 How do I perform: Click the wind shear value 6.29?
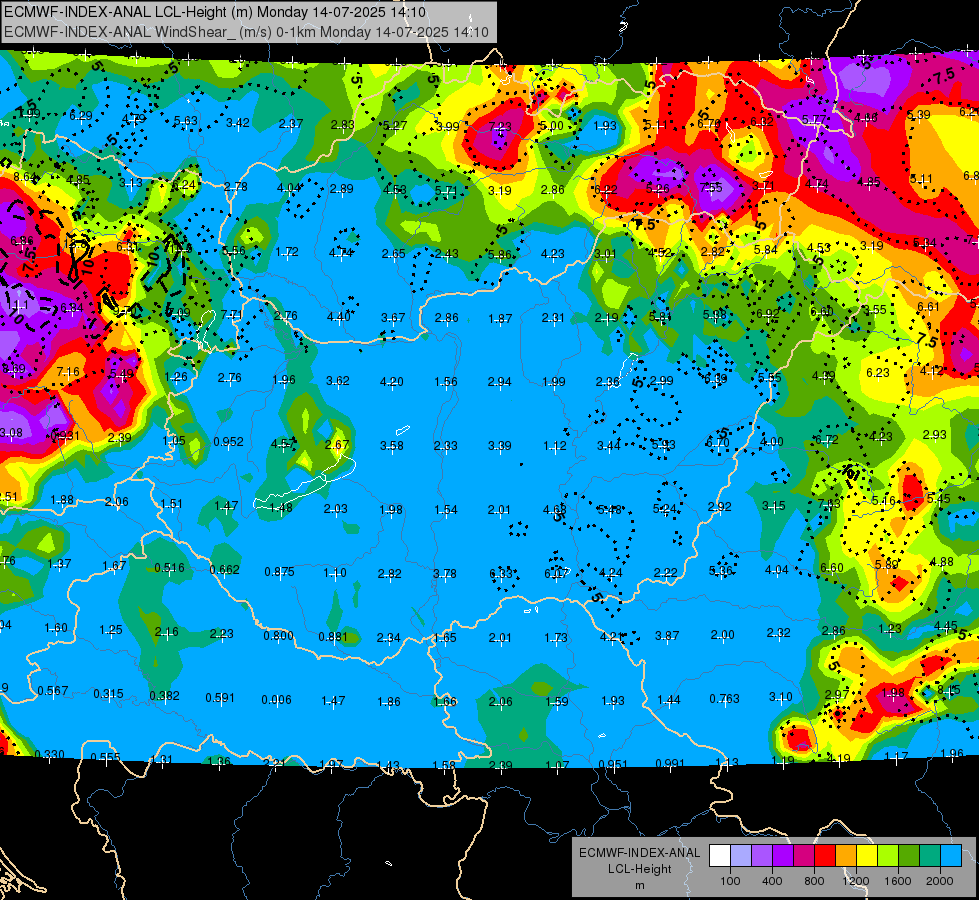(x=81, y=116)
